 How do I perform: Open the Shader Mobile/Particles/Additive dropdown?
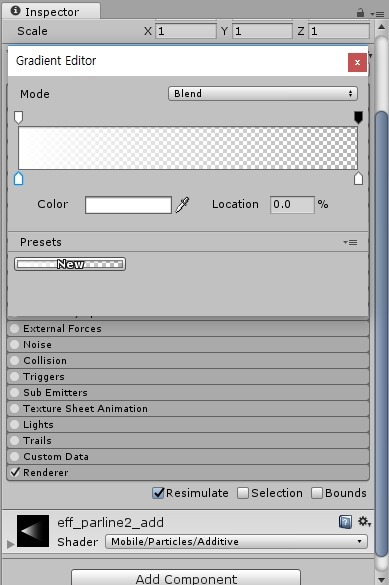[236, 541]
